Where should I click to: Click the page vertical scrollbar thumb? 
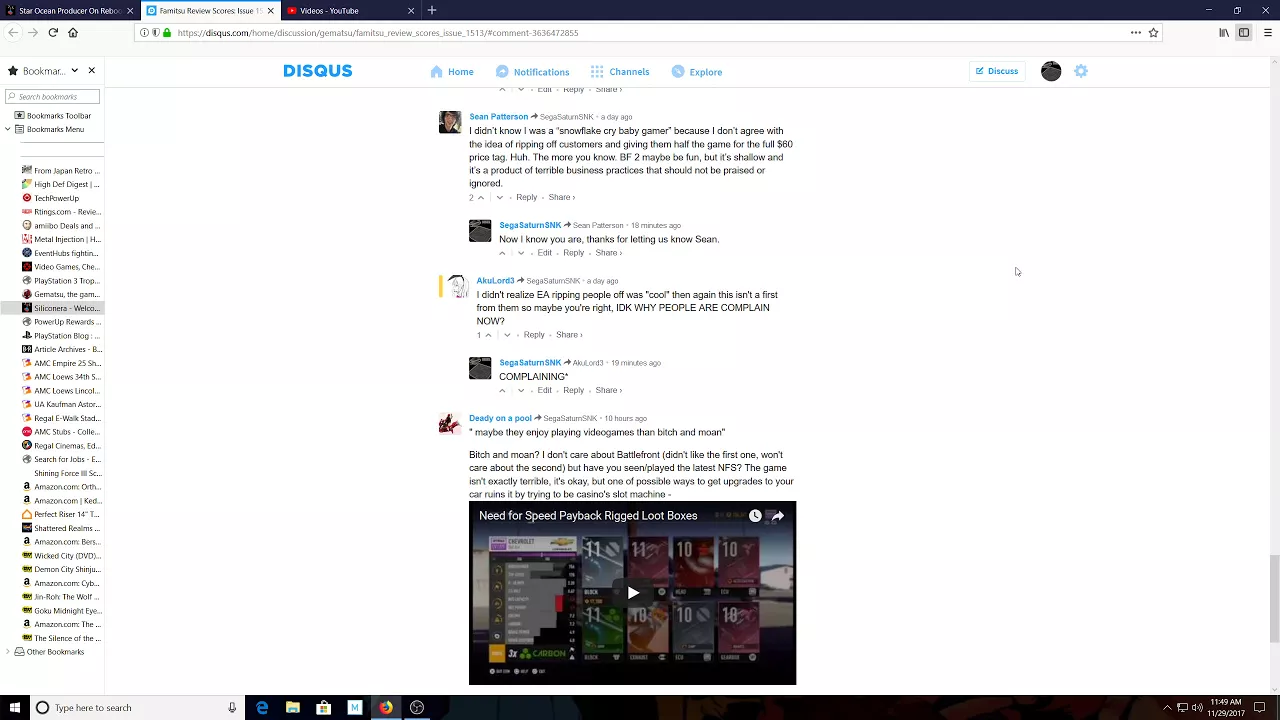(1273, 598)
